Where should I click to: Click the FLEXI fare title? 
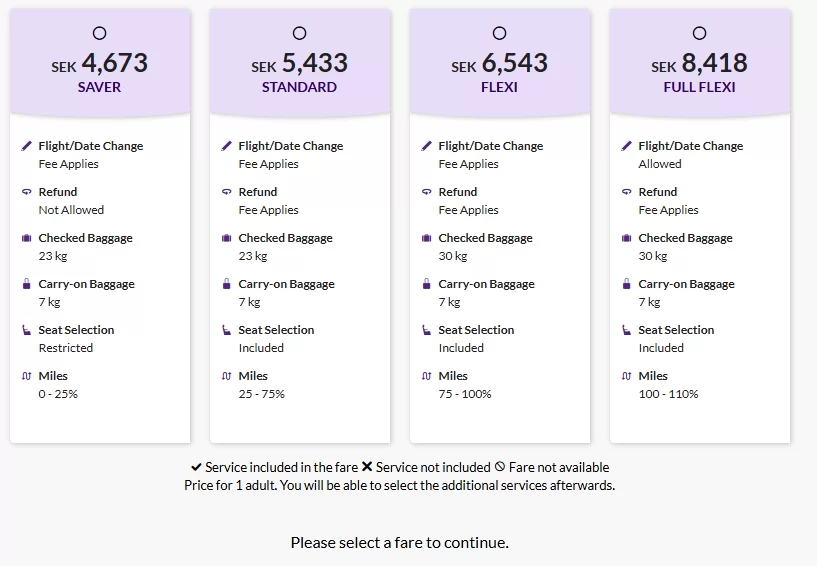coord(499,87)
